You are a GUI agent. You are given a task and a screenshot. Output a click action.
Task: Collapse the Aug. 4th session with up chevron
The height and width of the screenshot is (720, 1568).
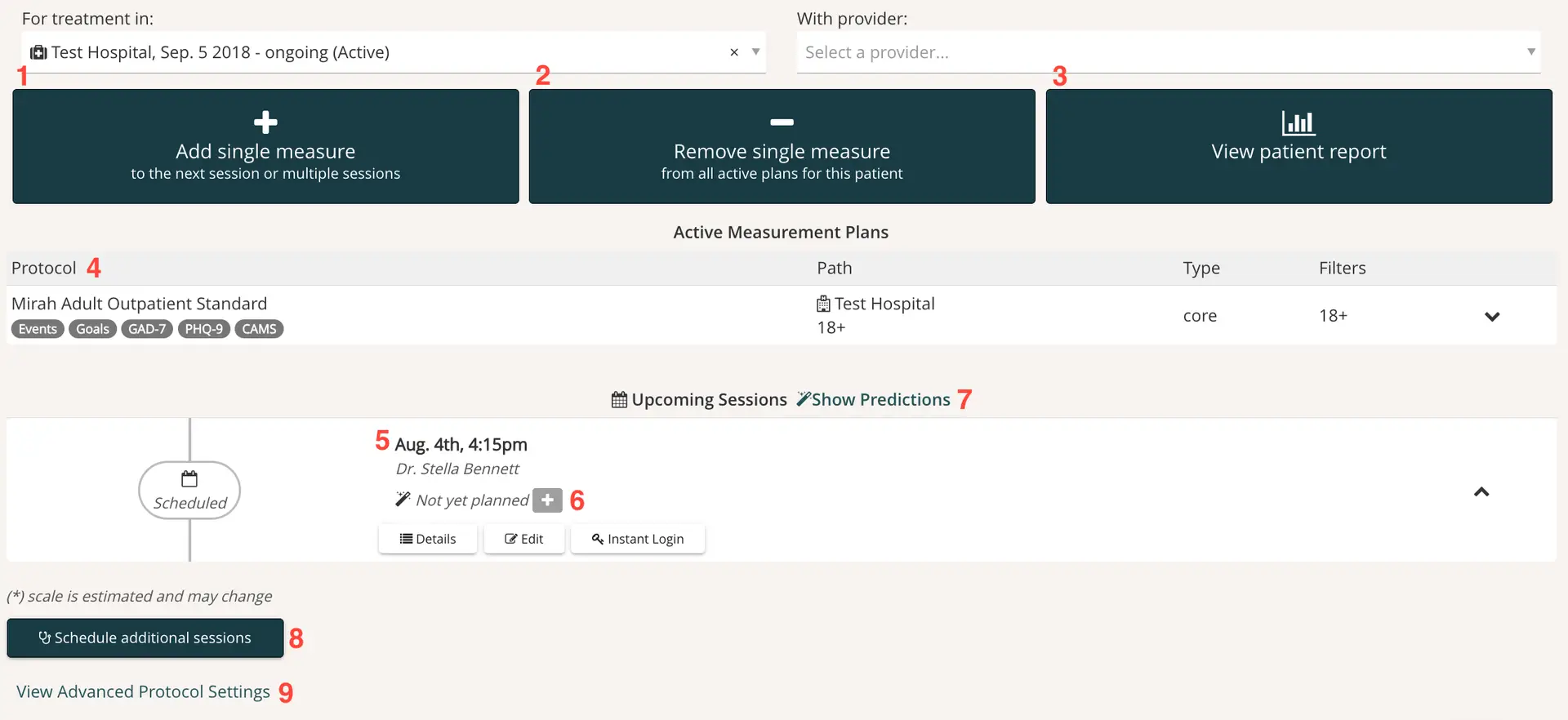pos(1481,491)
